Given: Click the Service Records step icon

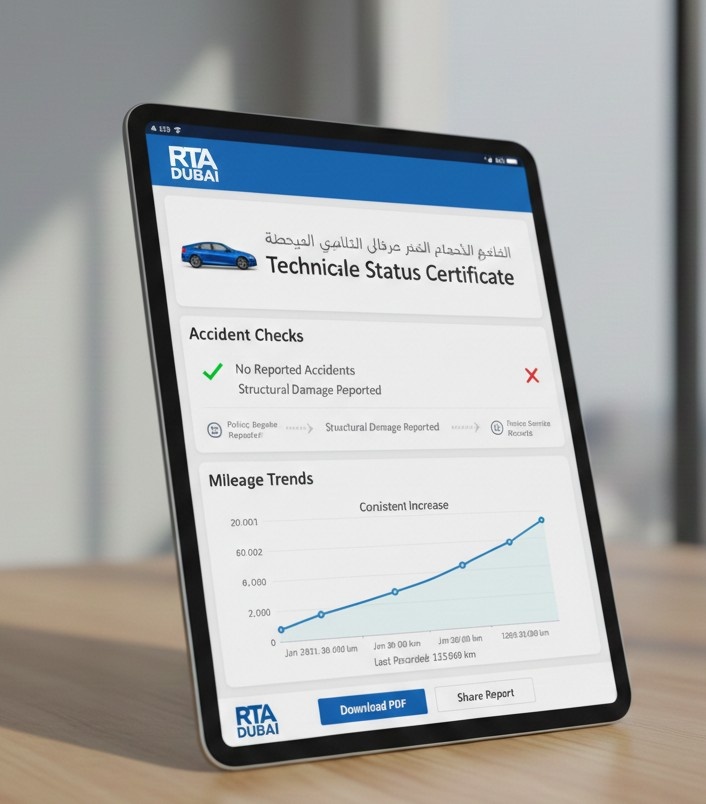Looking at the screenshot, I should (x=496, y=428).
